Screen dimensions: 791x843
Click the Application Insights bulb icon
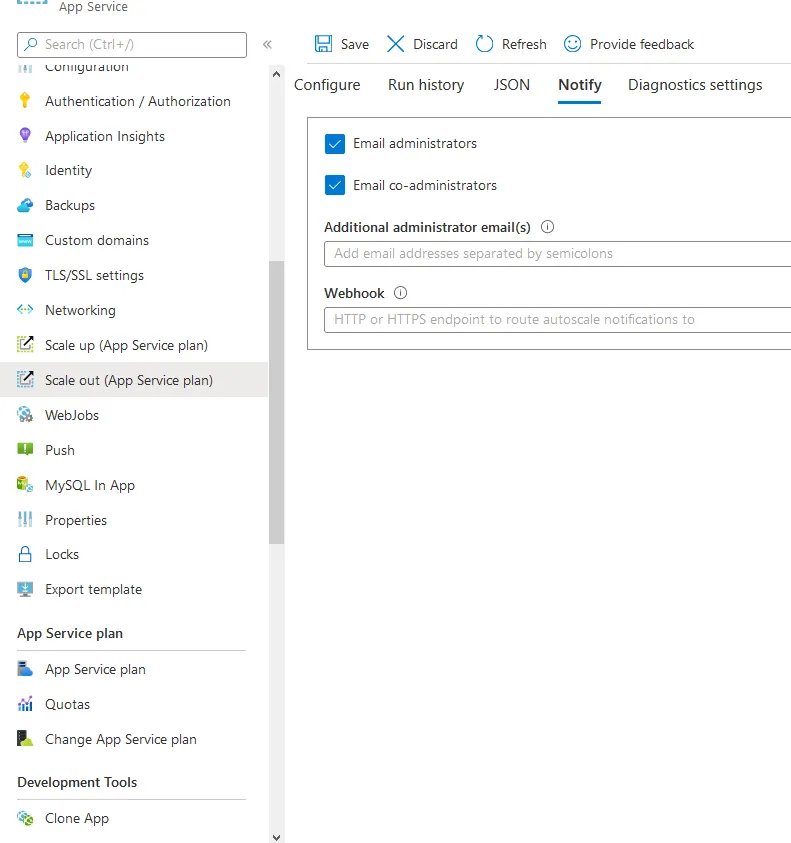pos(25,135)
